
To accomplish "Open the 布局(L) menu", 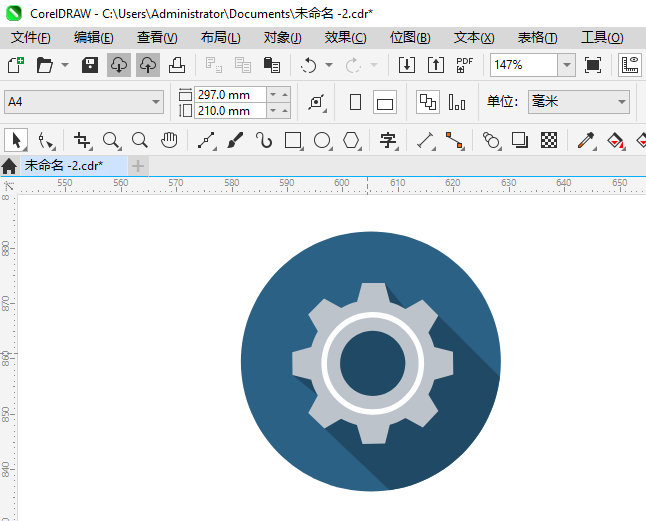I will pos(220,37).
